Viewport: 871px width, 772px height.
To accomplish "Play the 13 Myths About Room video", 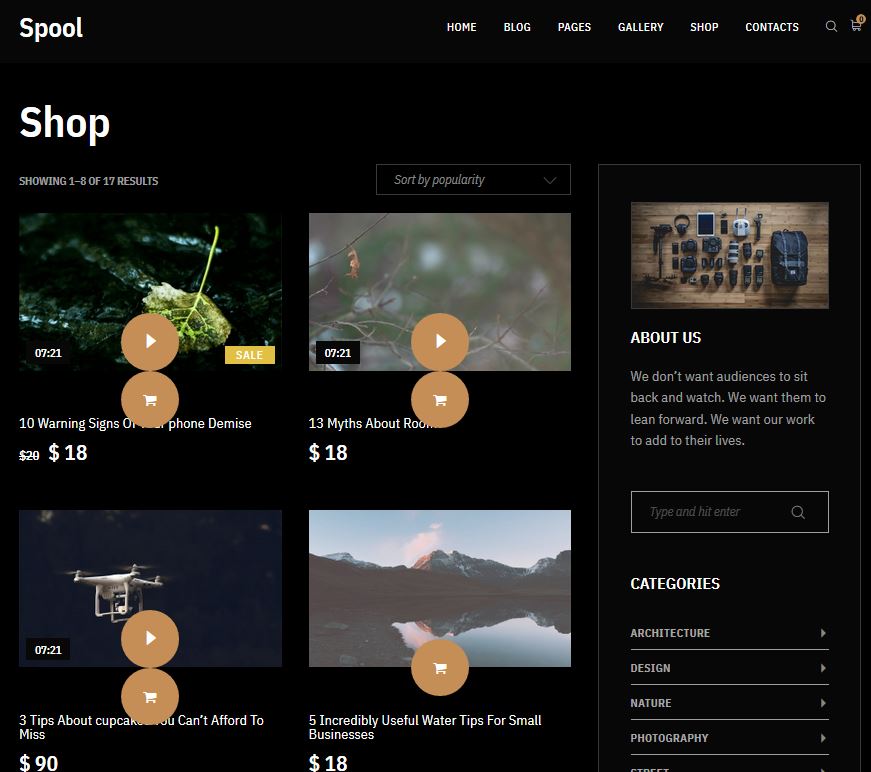I will [x=440, y=341].
